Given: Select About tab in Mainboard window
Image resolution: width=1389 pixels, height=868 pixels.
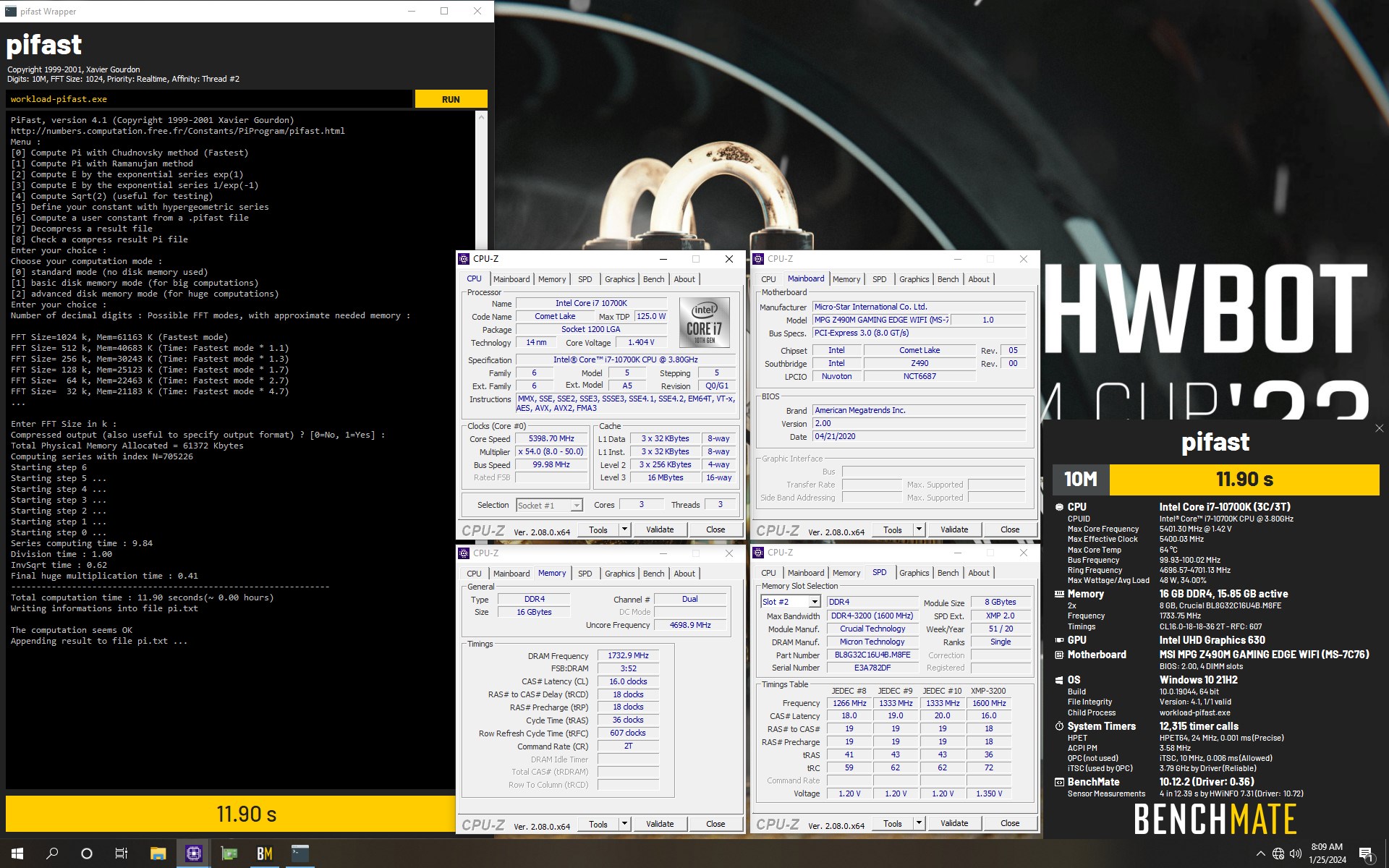Looking at the screenshot, I should 979,279.
